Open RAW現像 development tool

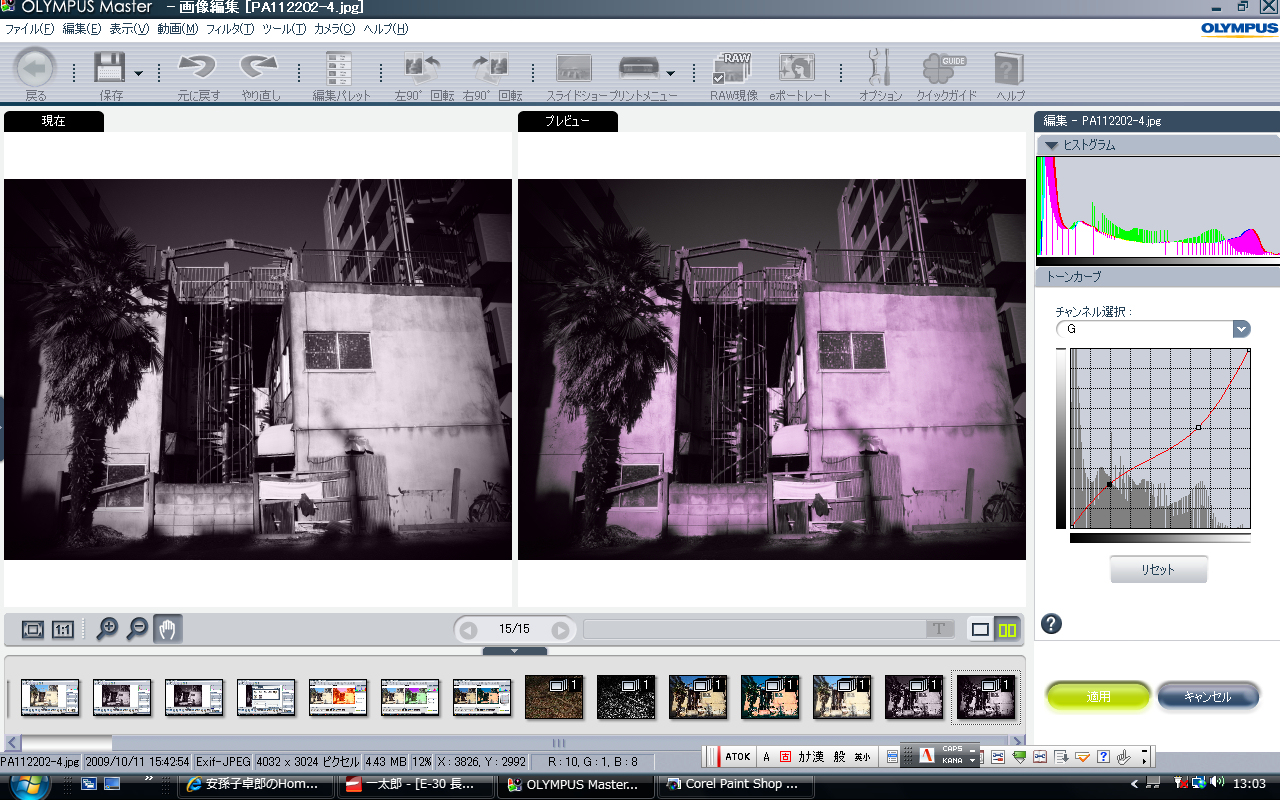(x=732, y=68)
